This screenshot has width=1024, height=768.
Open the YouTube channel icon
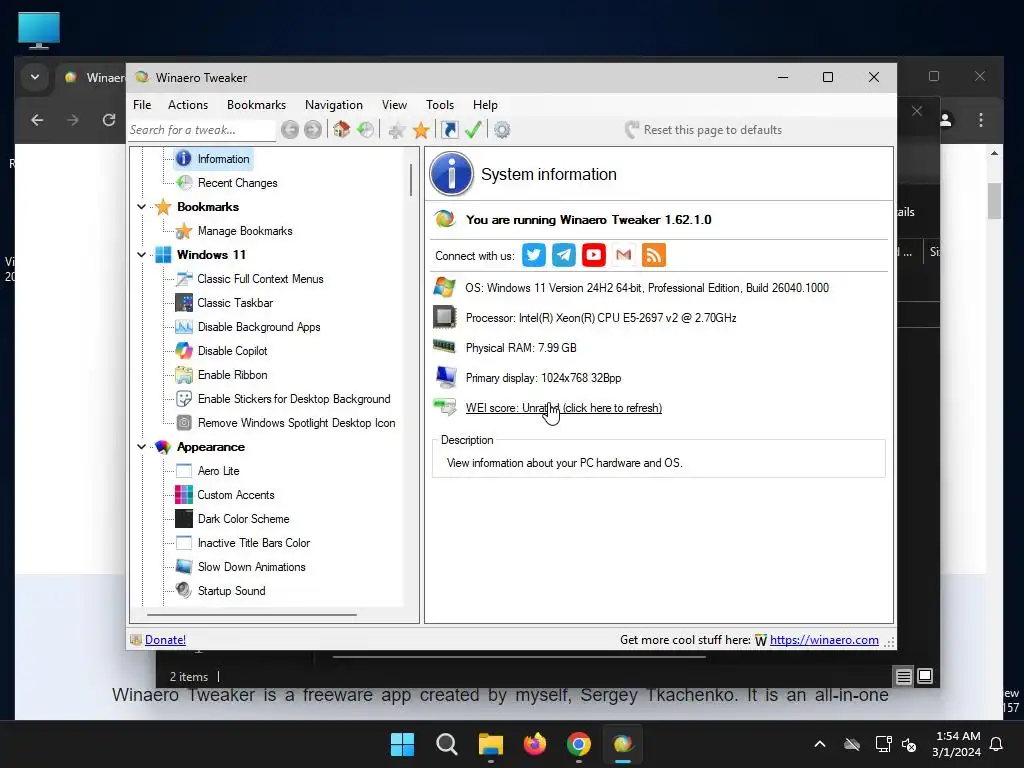click(594, 255)
